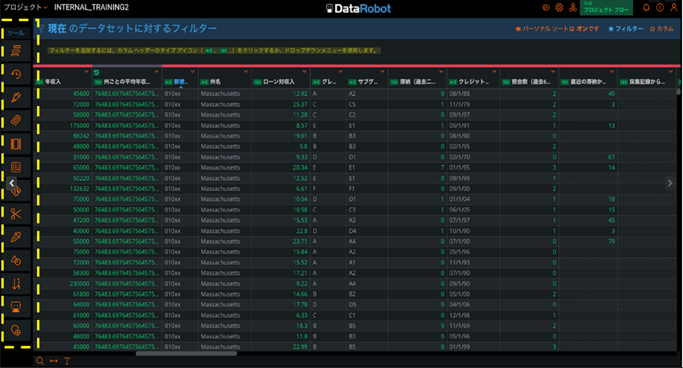Viewport: 683px width, 368px height.
Task: Open 年収入 column dropdown arrow
Action: tap(86, 71)
